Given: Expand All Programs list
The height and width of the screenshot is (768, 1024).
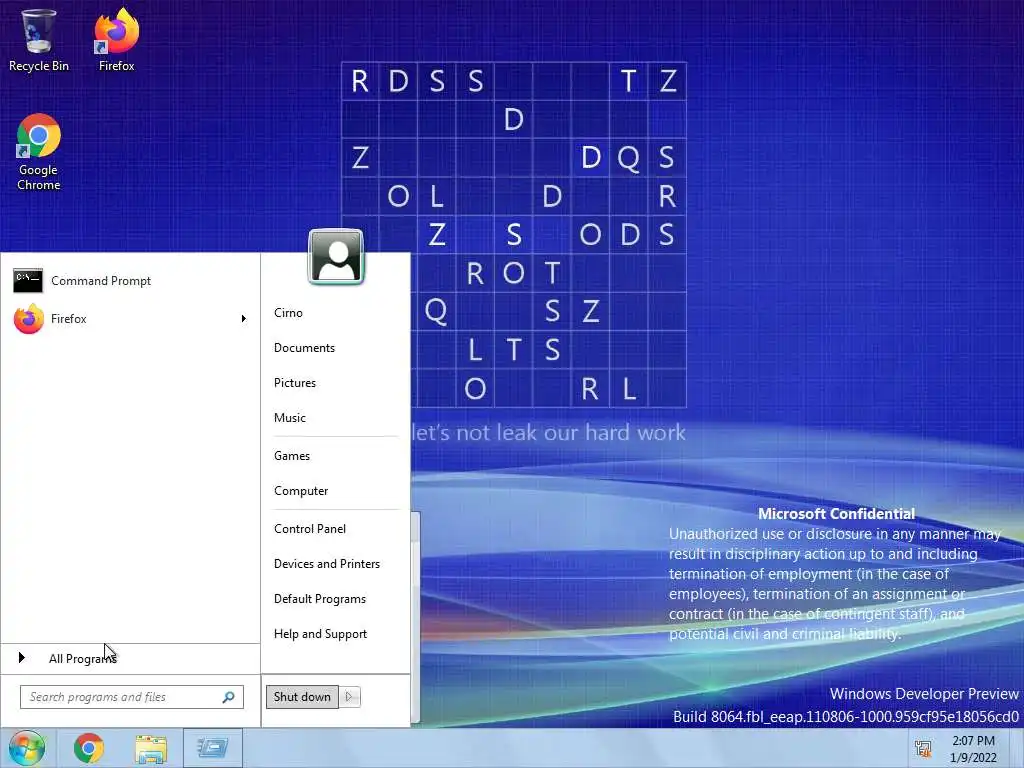Looking at the screenshot, I should (x=131, y=658).
